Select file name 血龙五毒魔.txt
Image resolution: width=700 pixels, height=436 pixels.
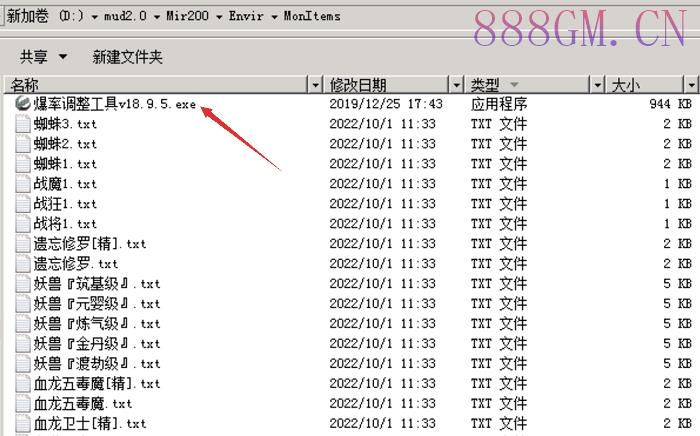[x=83, y=404]
